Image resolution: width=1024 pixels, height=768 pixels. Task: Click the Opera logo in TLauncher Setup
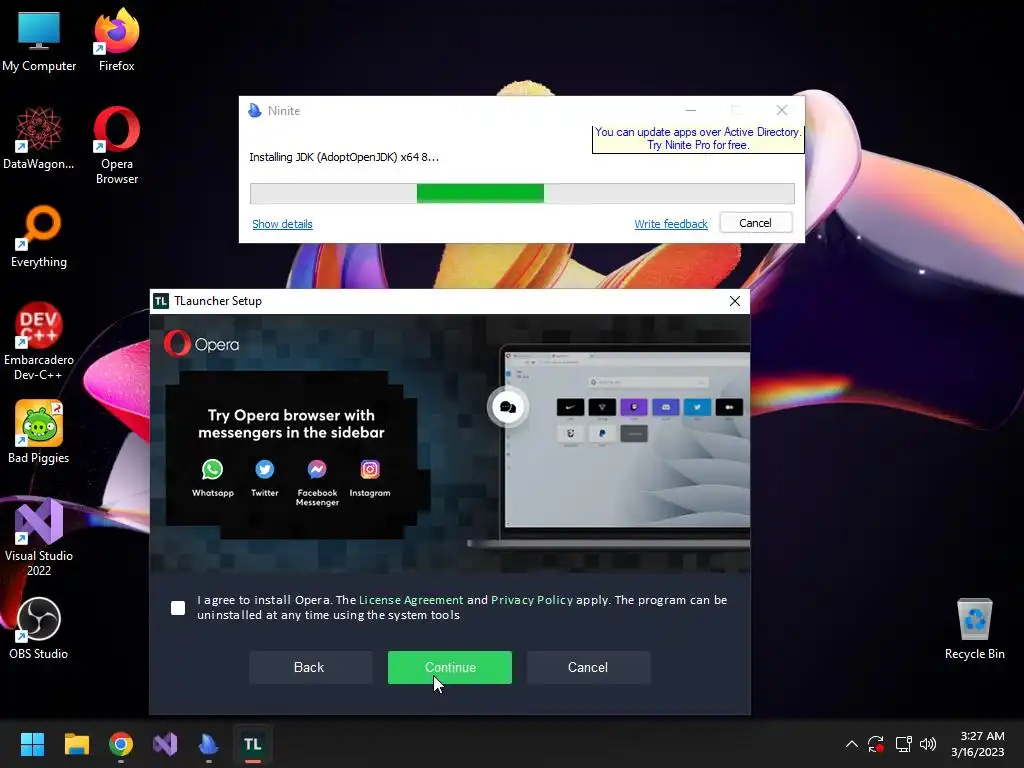[201, 344]
